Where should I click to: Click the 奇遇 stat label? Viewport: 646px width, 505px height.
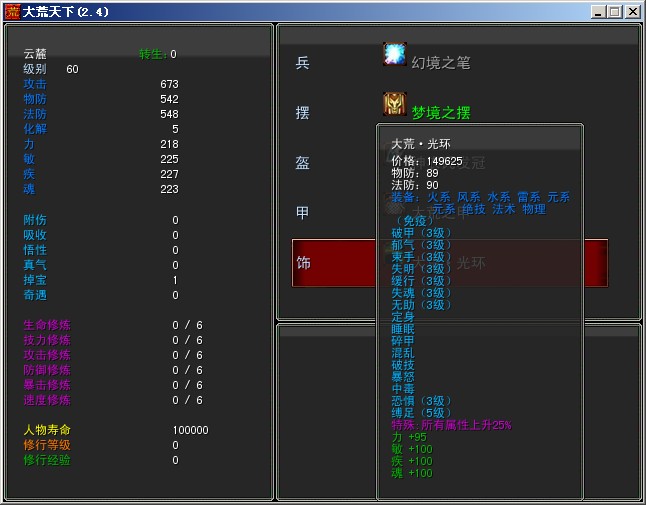click(x=35, y=295)
